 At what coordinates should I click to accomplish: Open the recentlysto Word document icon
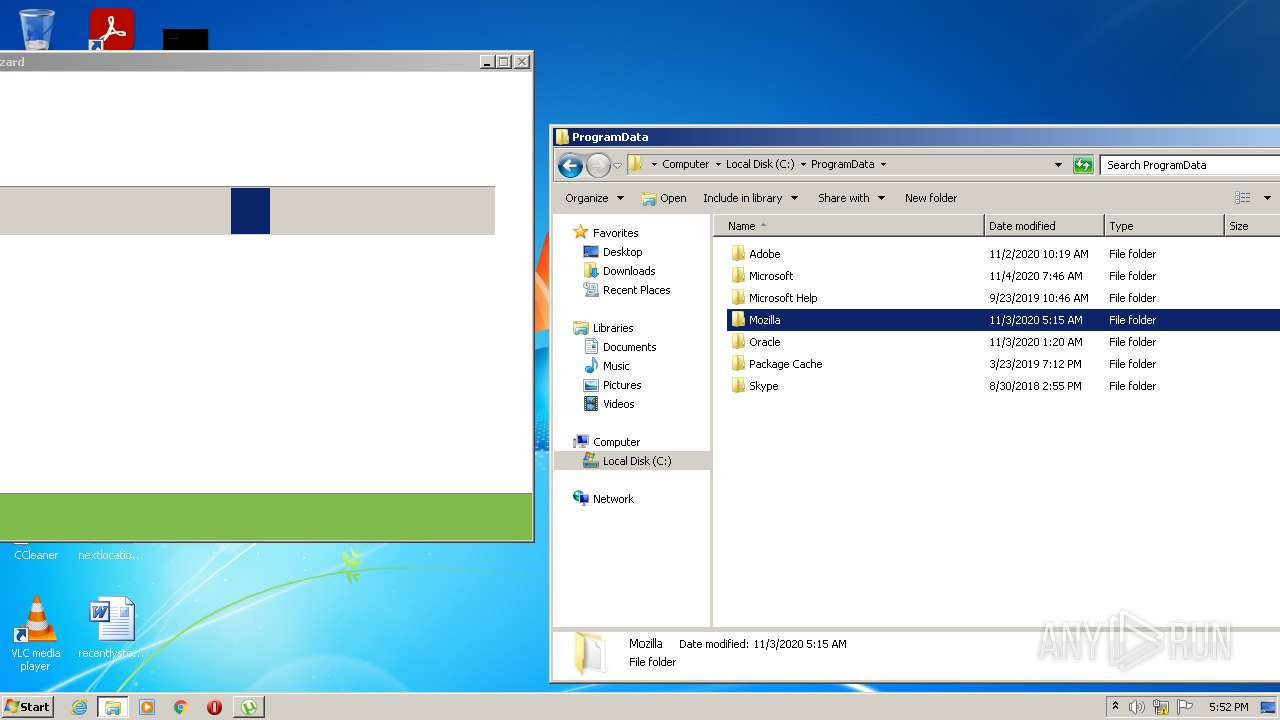pos(111,628)
